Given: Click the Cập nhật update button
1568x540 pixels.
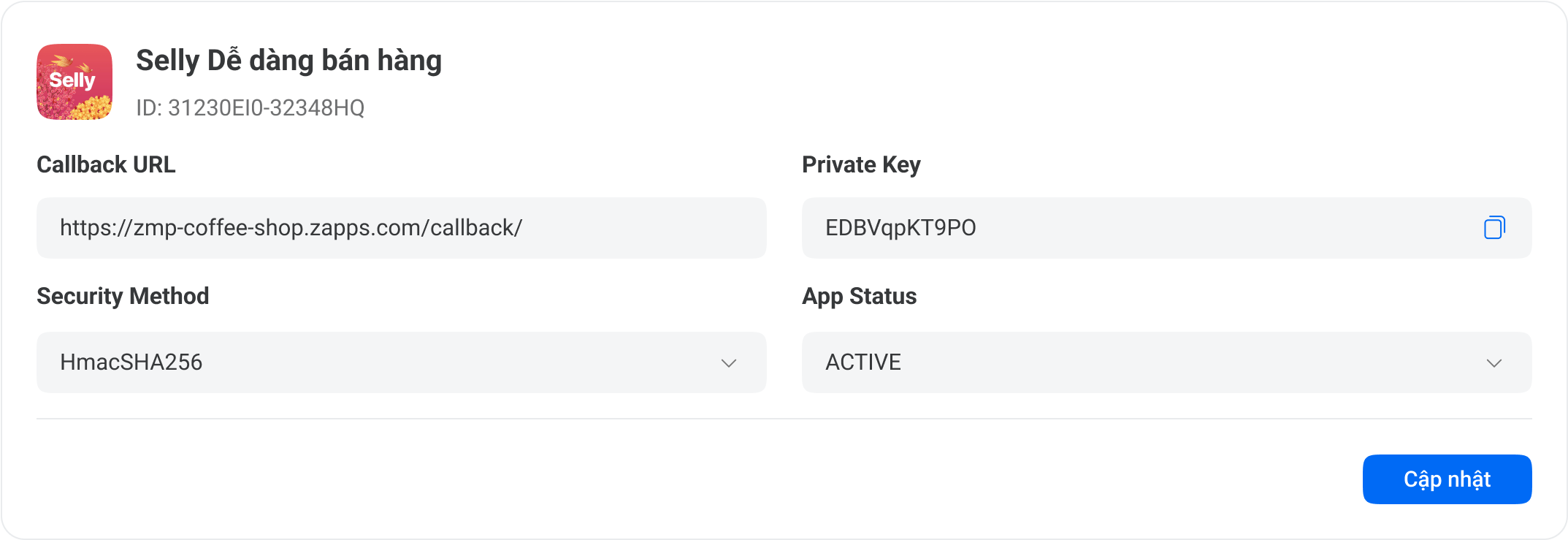Looking at the screenshot, I should [1447, 479].
